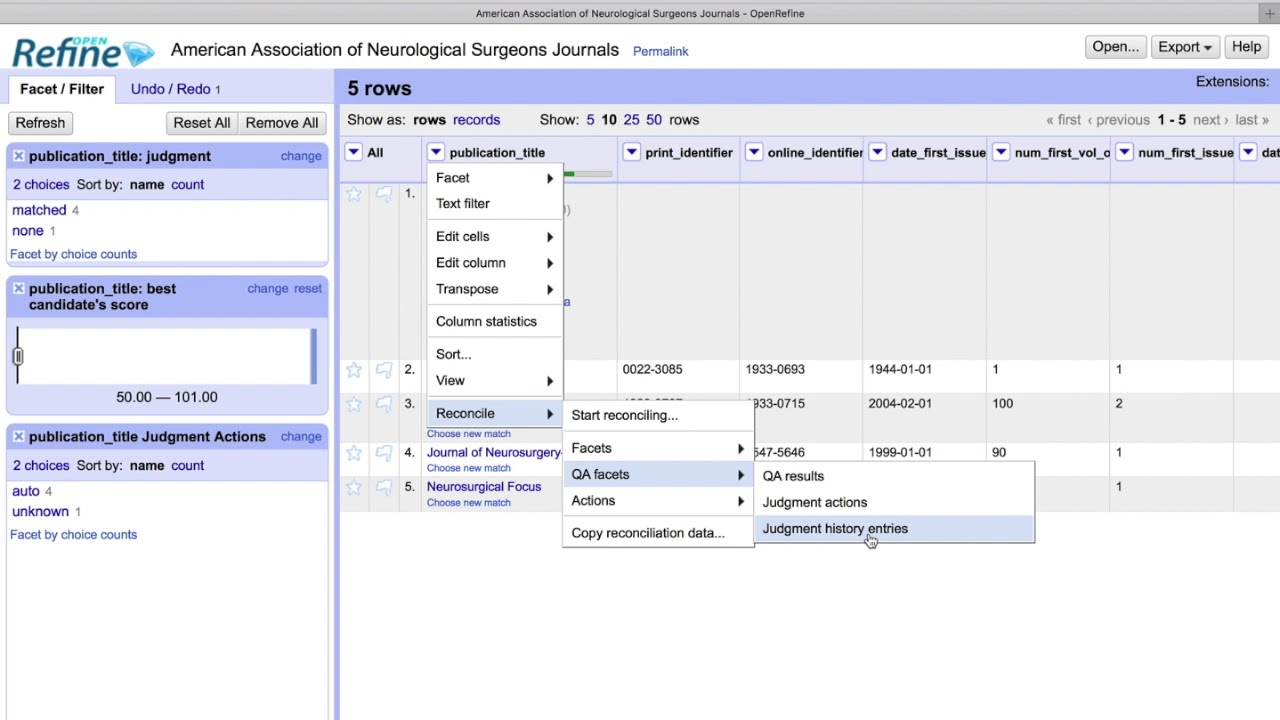Show as records
The width and height of the screenshot is (1280, 720).
pyautogui.click(x=476, y=120)
